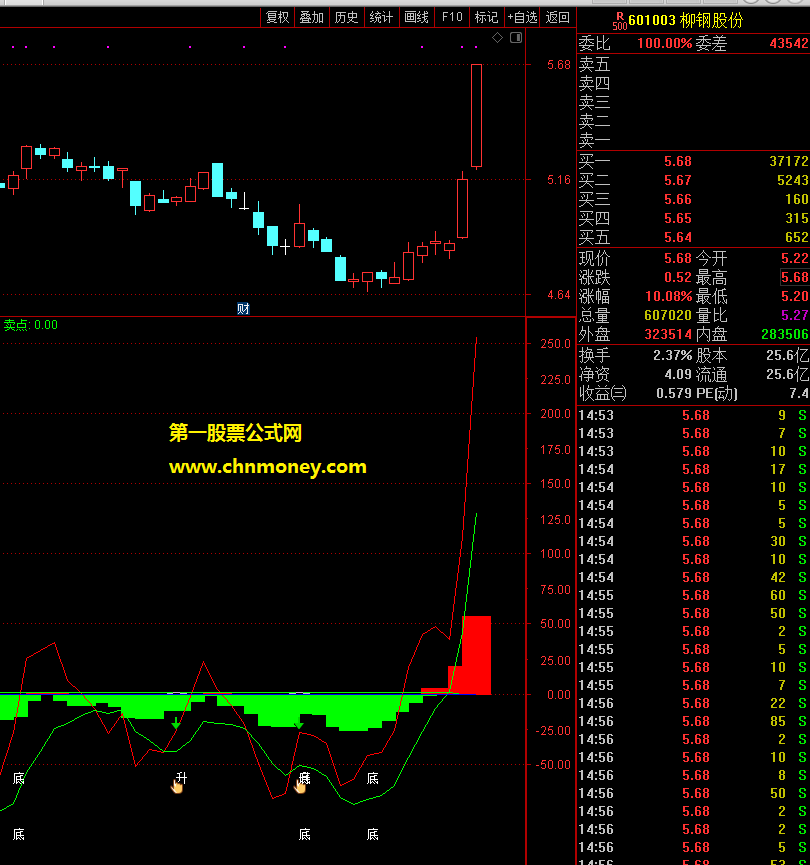
Task: Click 买四 price 5.65
Action: point(678,218)
